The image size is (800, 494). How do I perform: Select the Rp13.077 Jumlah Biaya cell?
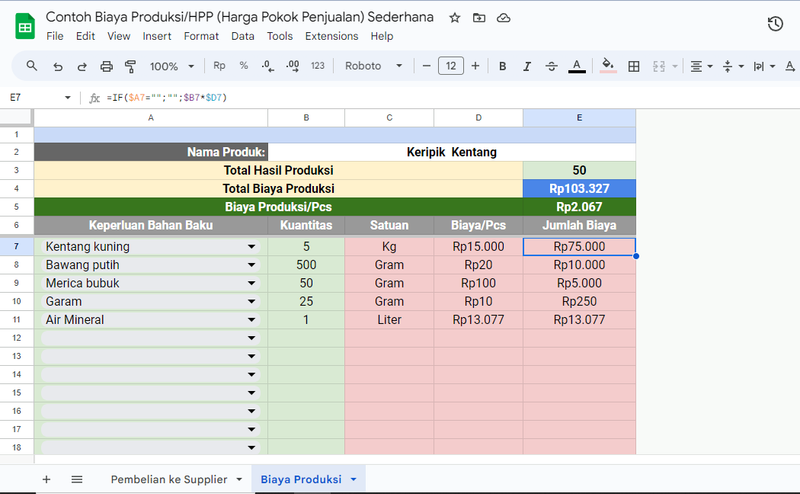[580, 320]
